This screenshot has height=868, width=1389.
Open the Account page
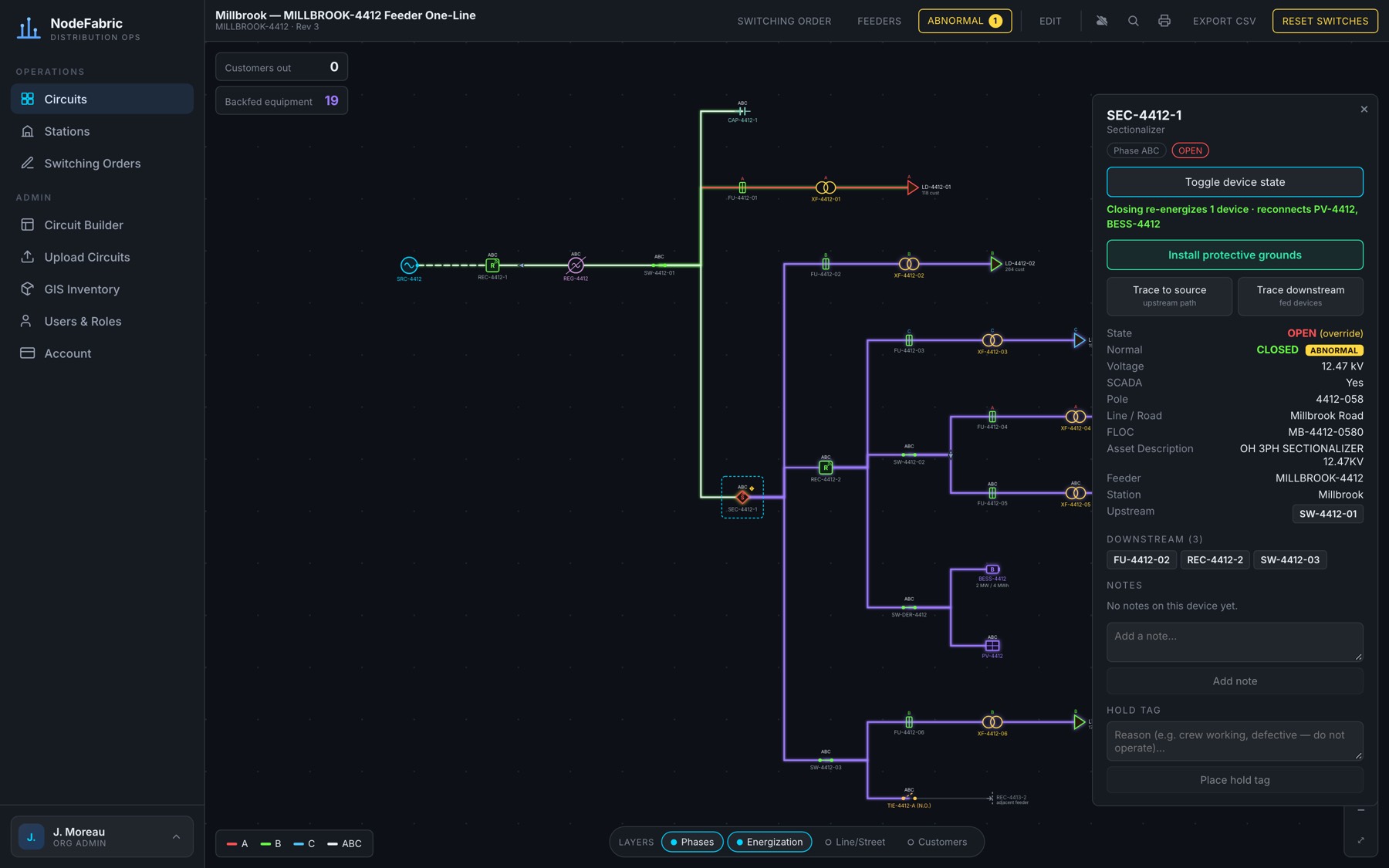click(x=102, y=353)
